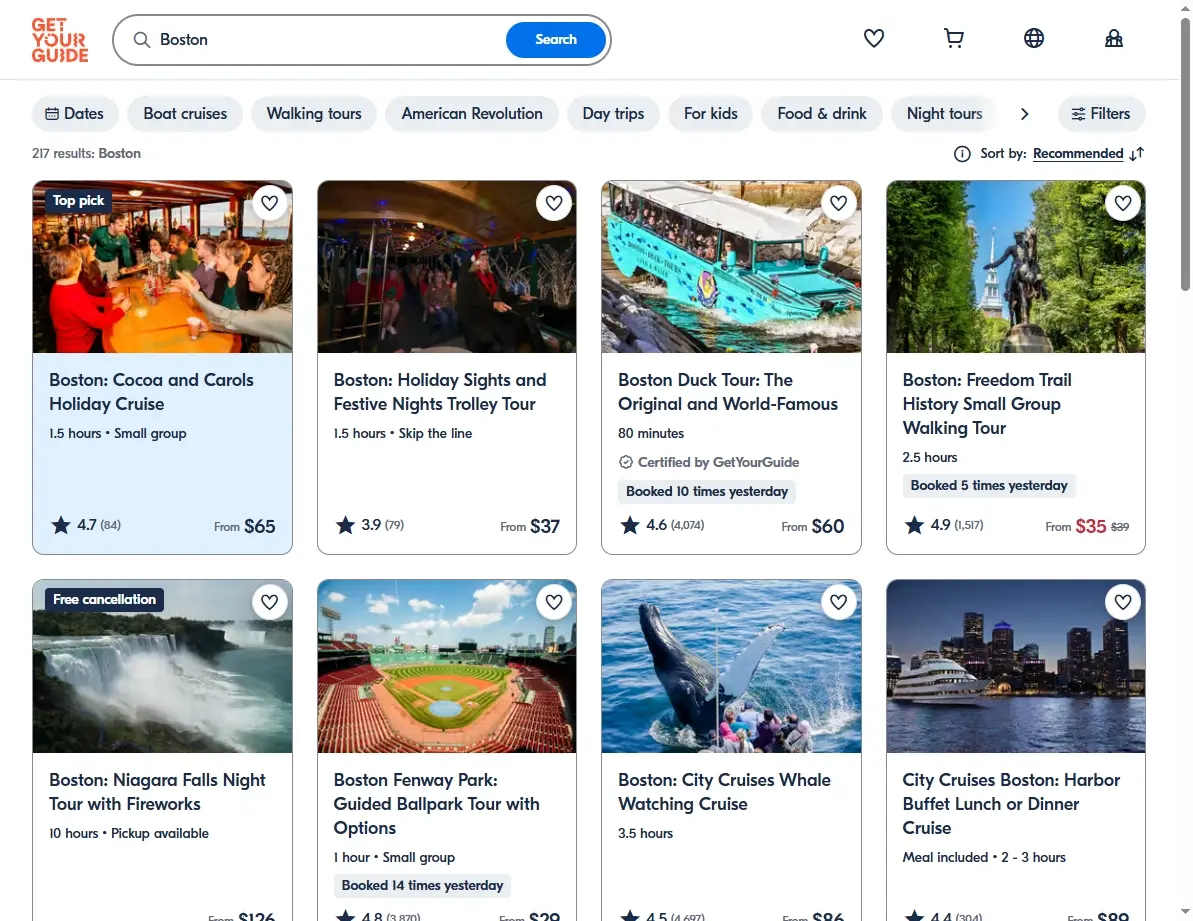The height and width of the screenshot is (921, 1193).
Task: Open the GetYourGuide logo homepage
Action: 60,40
